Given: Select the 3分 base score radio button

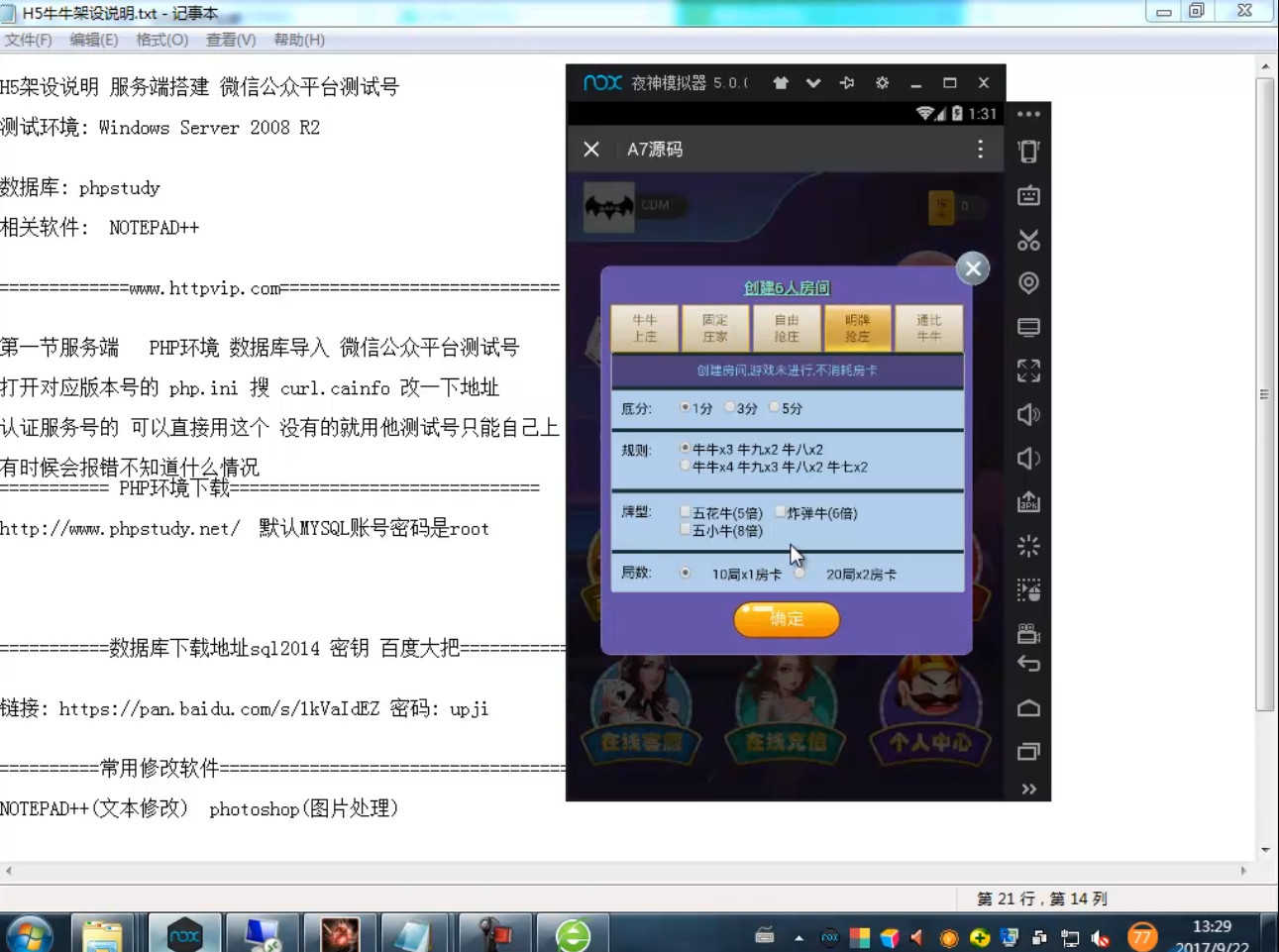Looking at the screenshot, I should click(x=731, y=407).
